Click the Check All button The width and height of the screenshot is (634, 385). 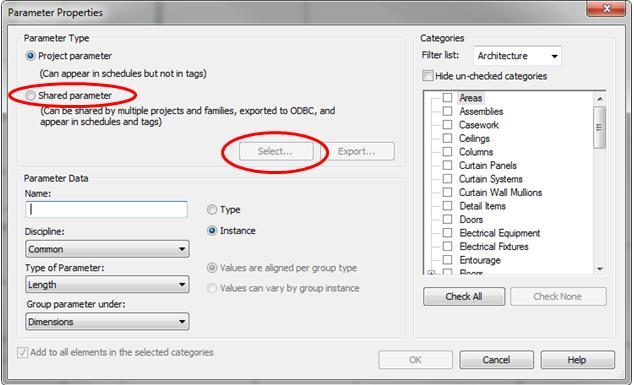464,296
